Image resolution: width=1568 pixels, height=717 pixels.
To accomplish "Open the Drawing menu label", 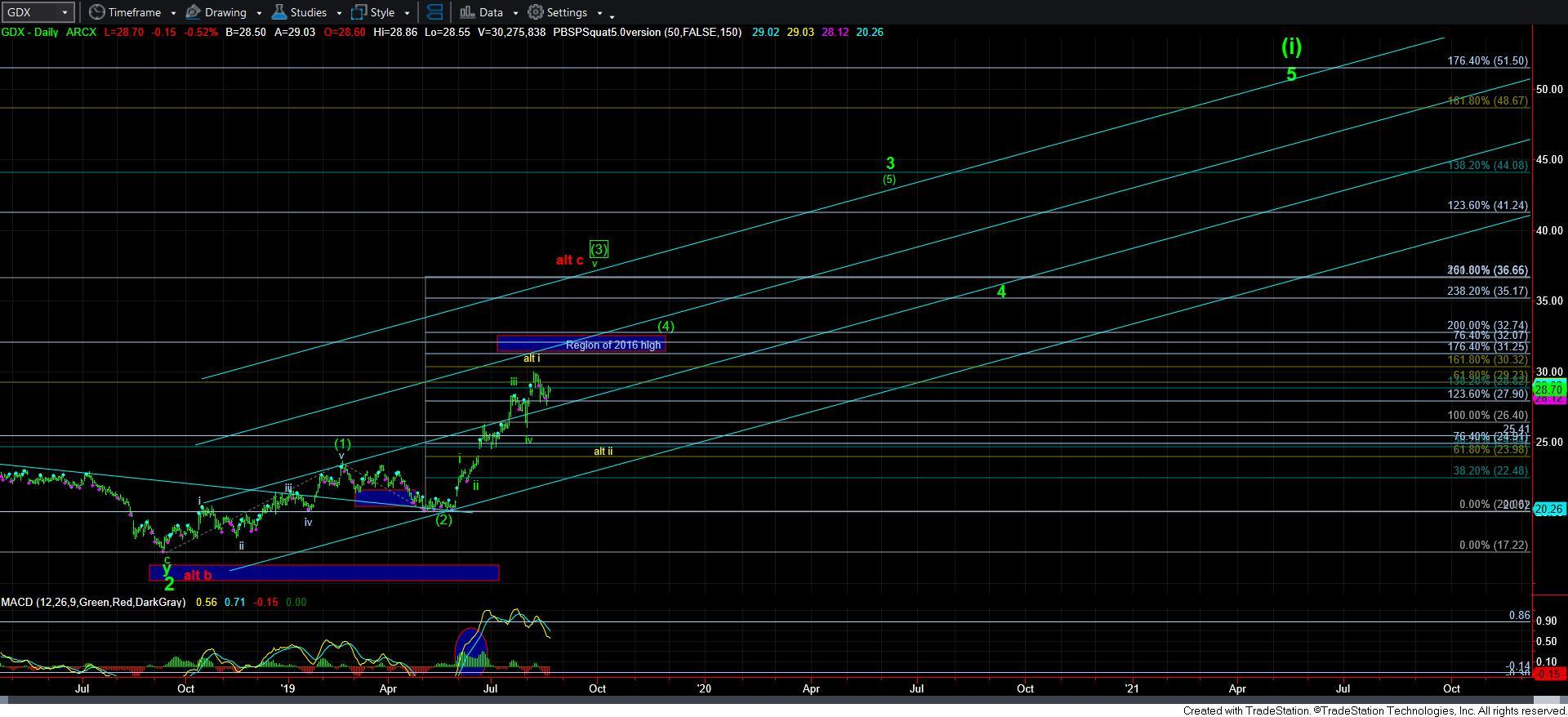I will coord(225,12).
